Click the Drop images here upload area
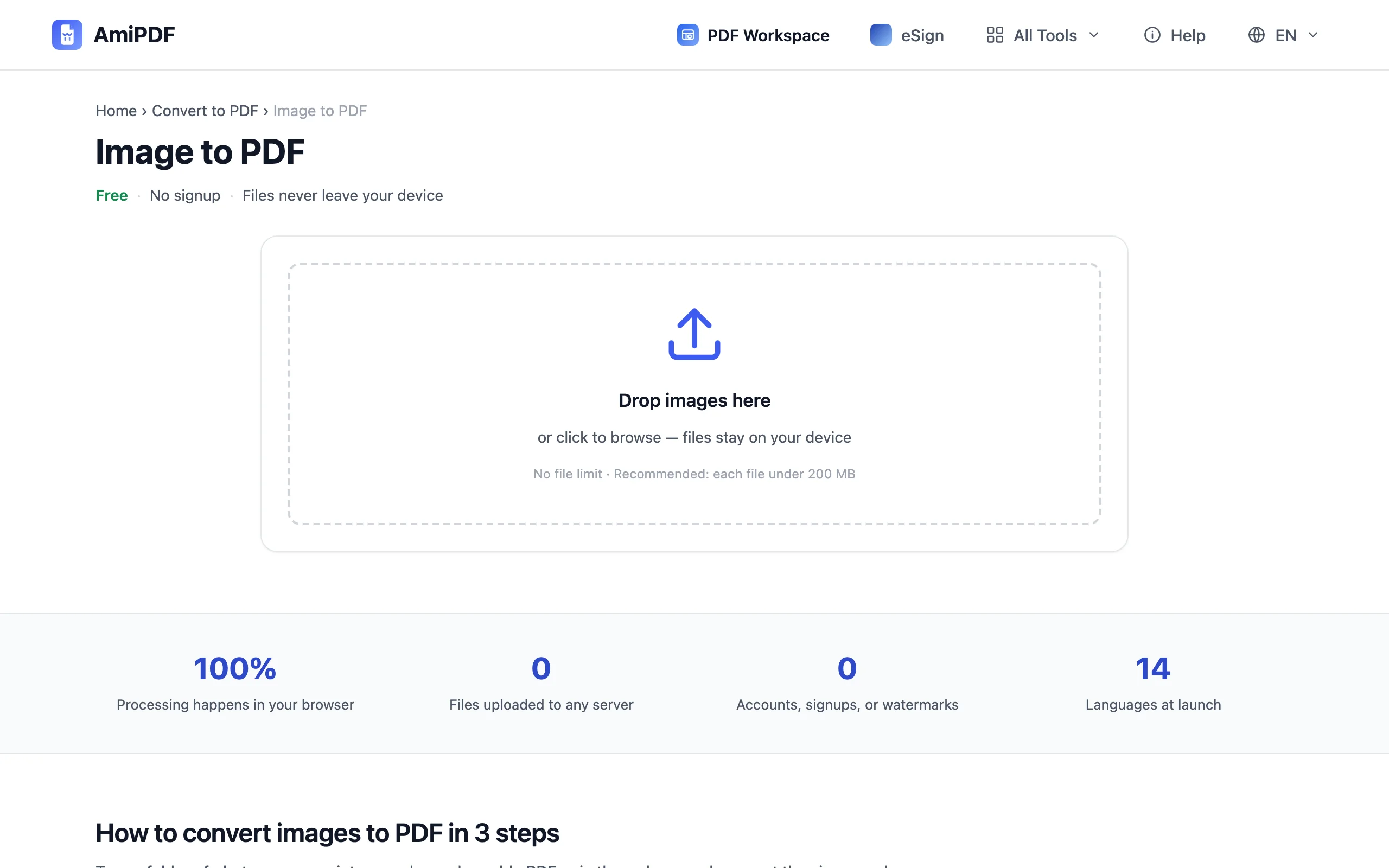1389x868 pixels. point(694,394)
